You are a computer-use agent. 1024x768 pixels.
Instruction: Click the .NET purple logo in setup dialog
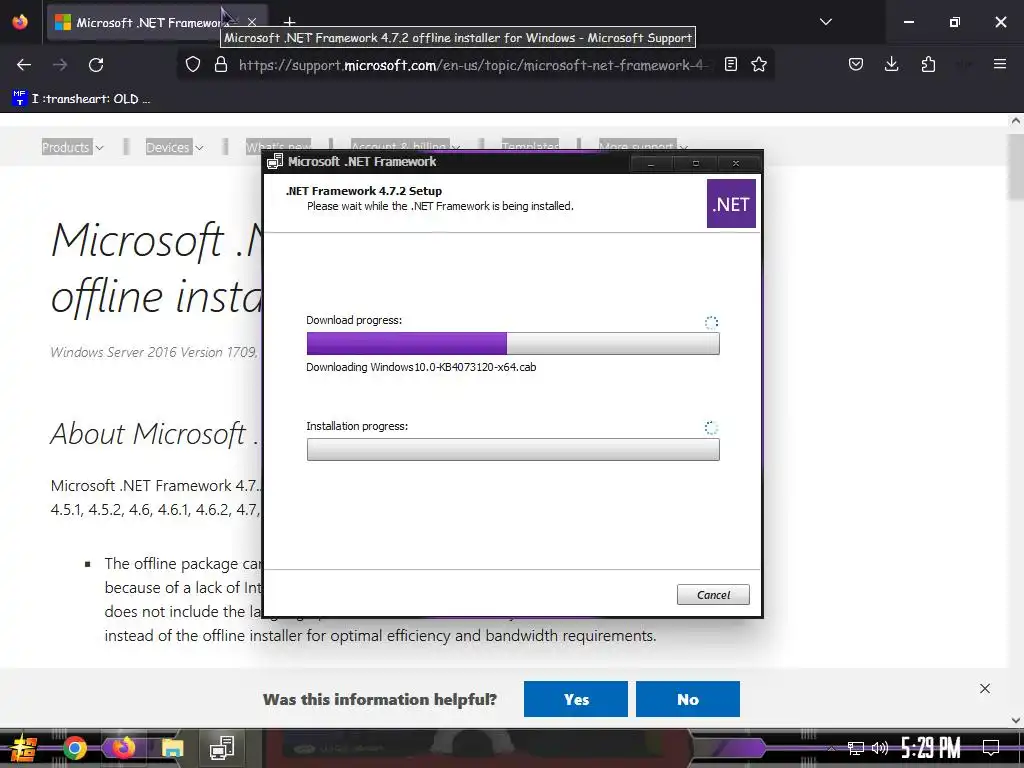pyautogui.click(x=731, y=204)
